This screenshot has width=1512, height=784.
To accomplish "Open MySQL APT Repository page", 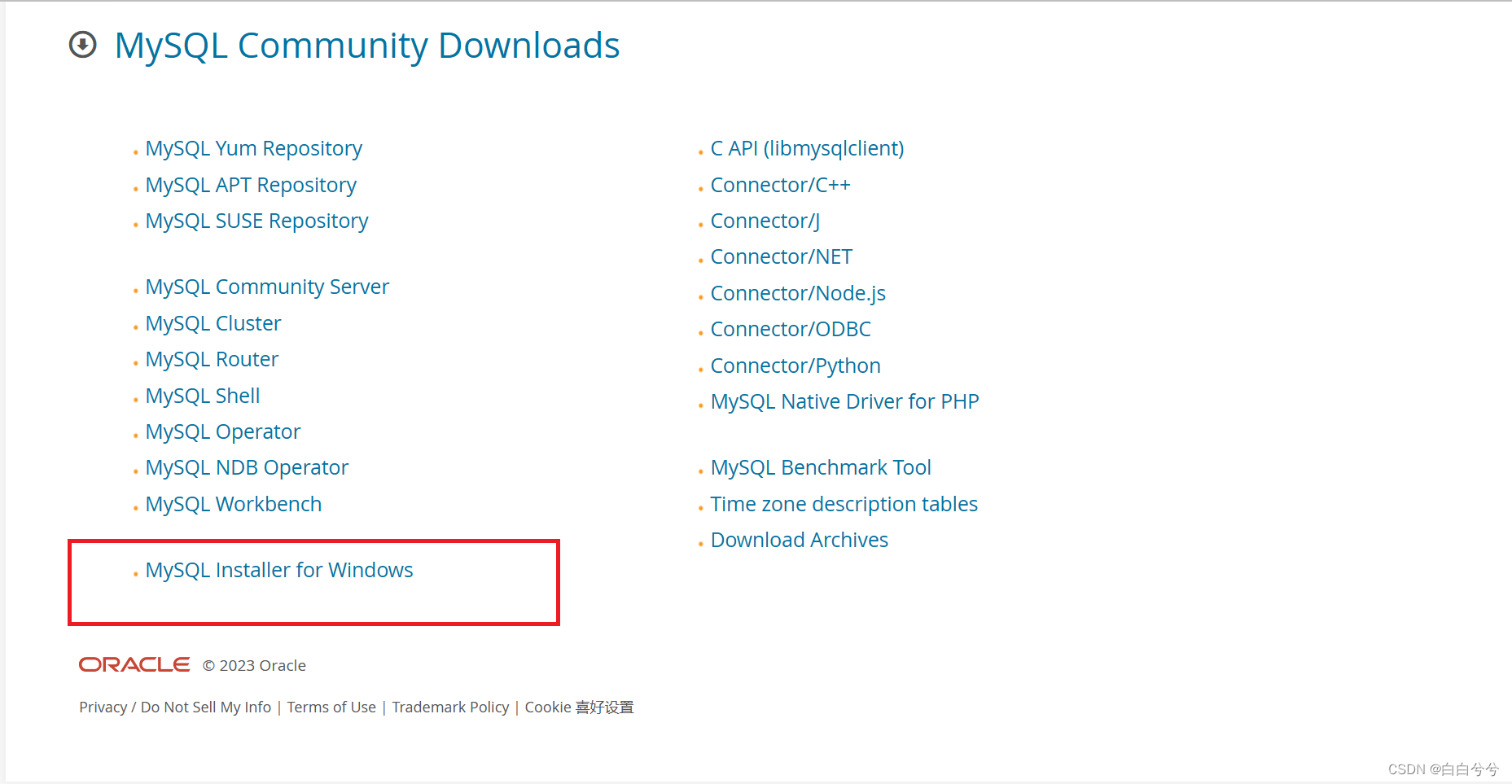I will pos(250,185).
